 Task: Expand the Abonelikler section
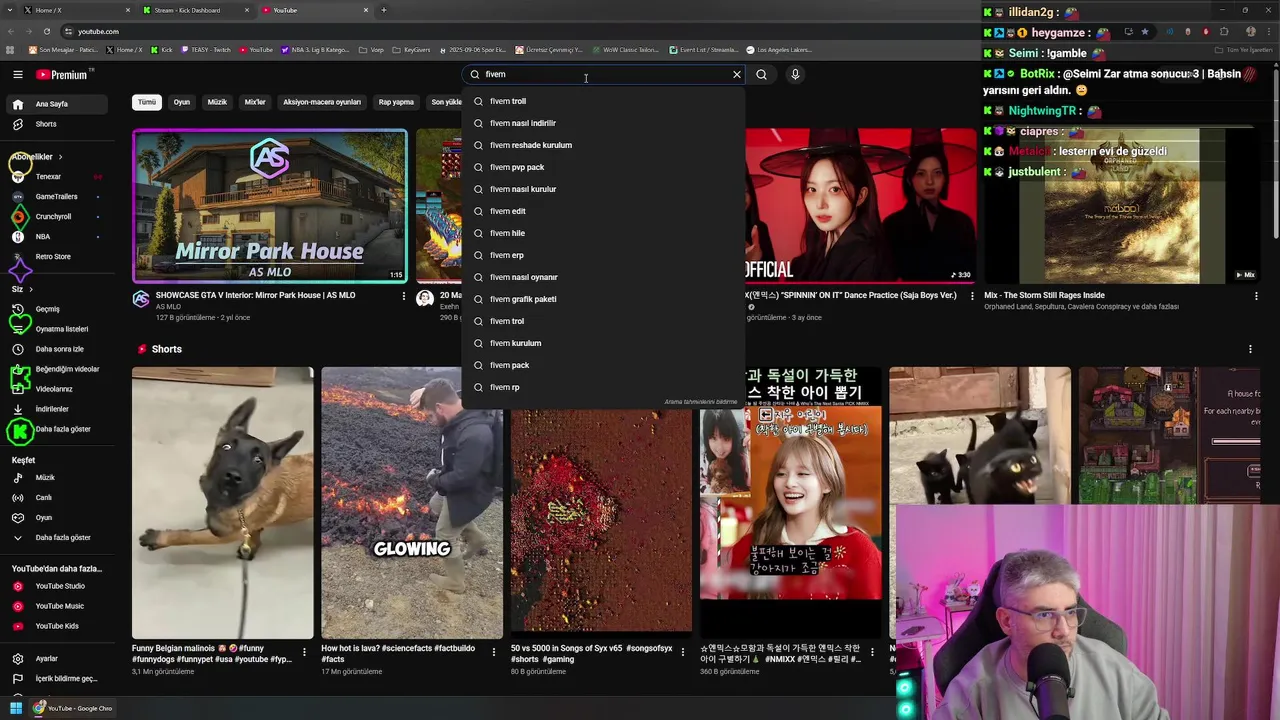[x=37, y=157]
